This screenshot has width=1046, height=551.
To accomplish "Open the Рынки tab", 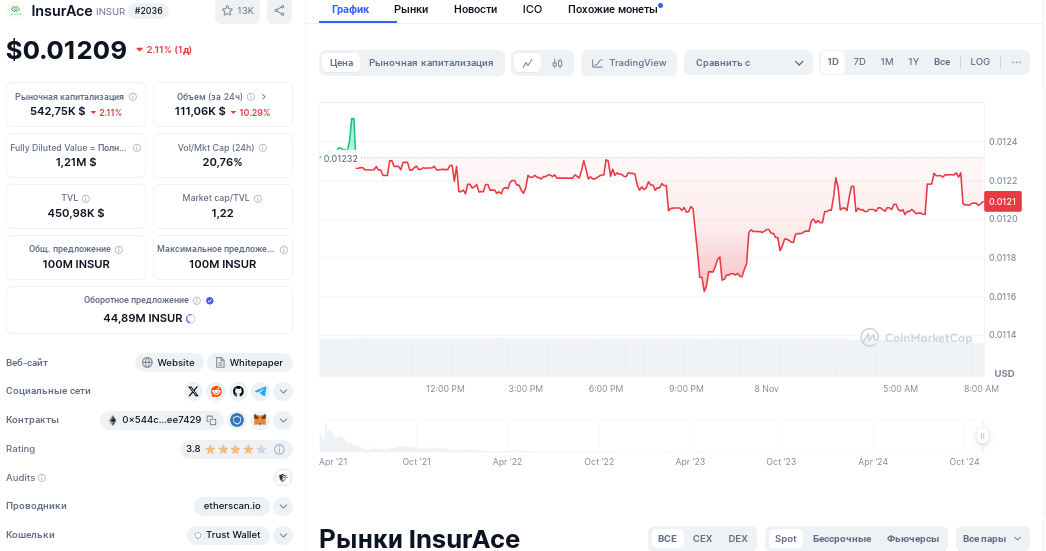I will pos(411,9).
